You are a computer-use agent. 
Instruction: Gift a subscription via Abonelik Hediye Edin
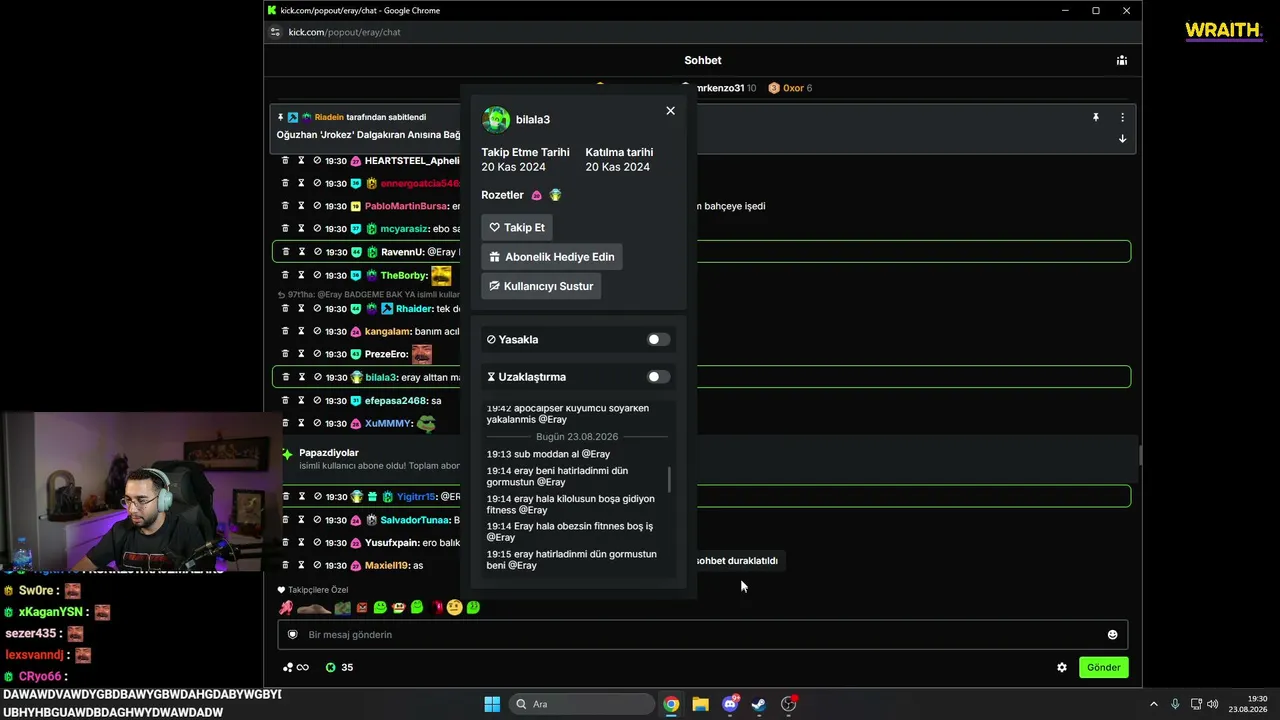click(x=552, y=257)
